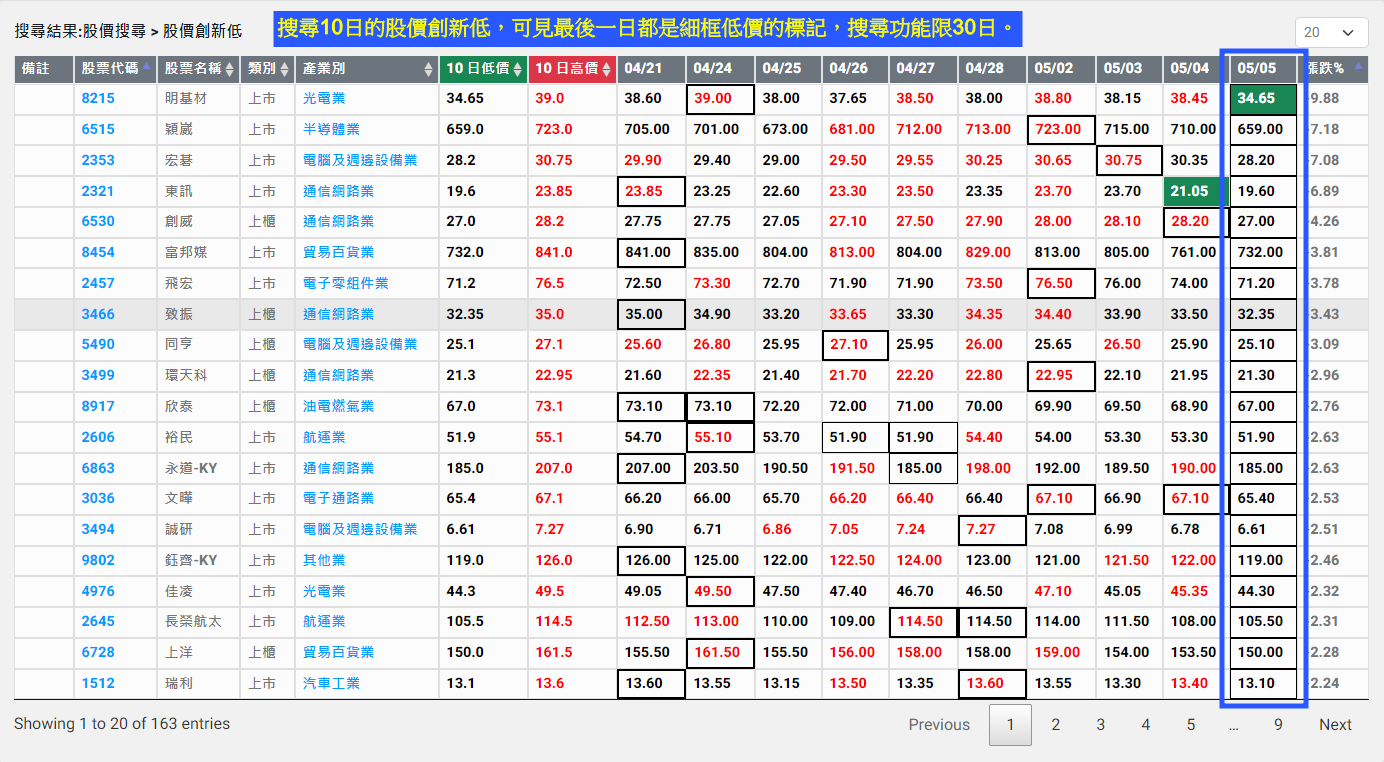Open 汽車工業 link in 瑞利 row
This screenshot has height=762, width=1384.
coord(331,683)
